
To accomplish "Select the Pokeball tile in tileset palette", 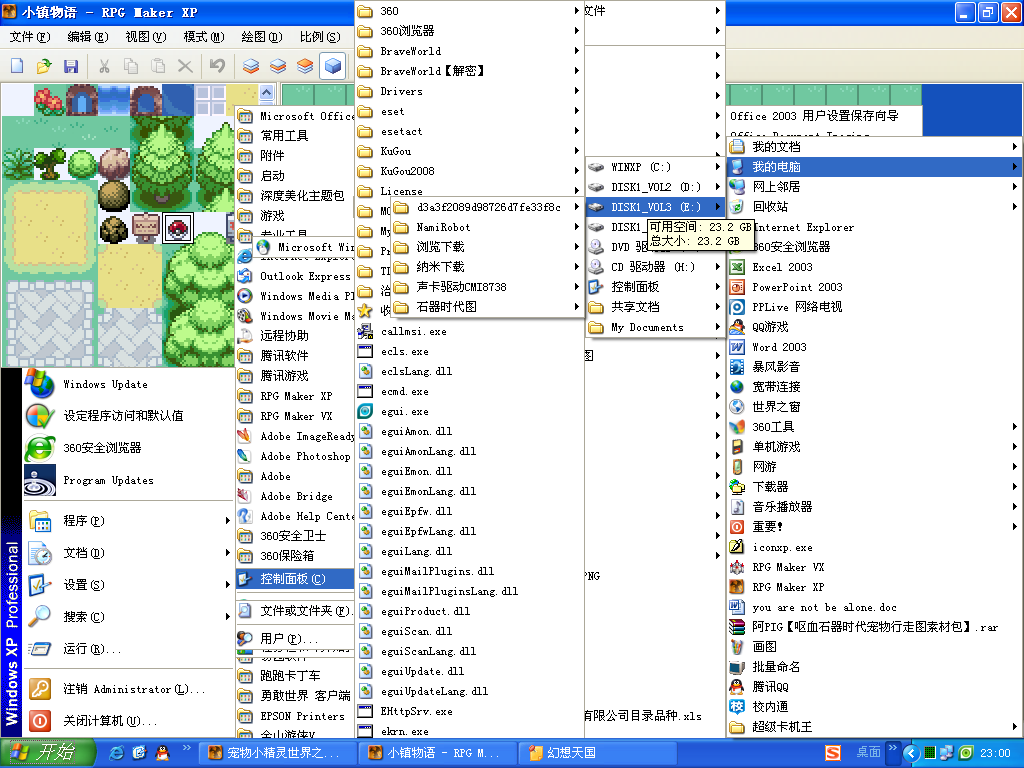I will 178,228.
